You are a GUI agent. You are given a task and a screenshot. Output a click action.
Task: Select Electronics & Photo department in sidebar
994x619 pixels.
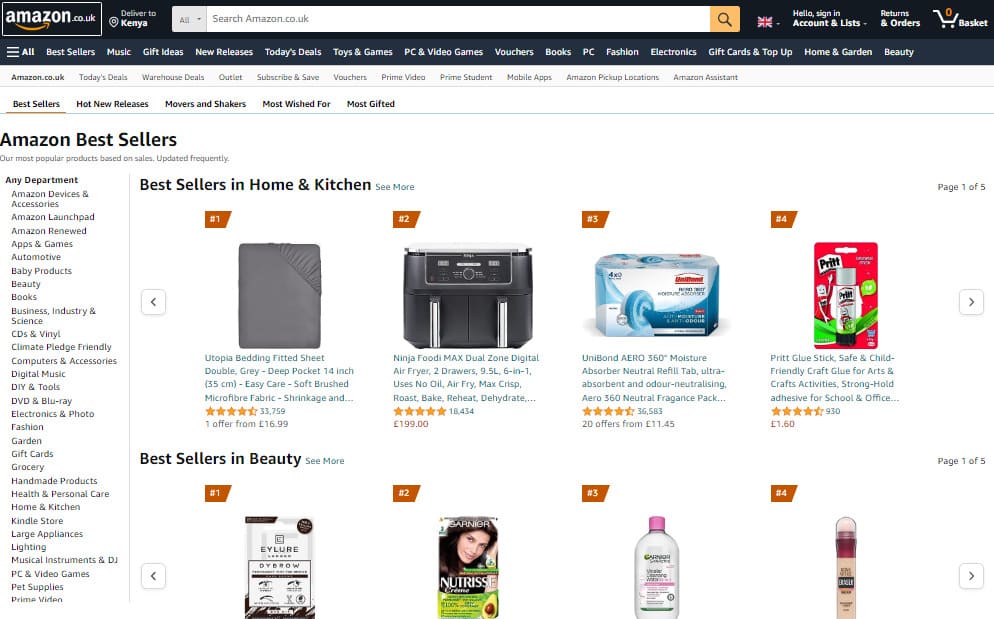[53, 414]
